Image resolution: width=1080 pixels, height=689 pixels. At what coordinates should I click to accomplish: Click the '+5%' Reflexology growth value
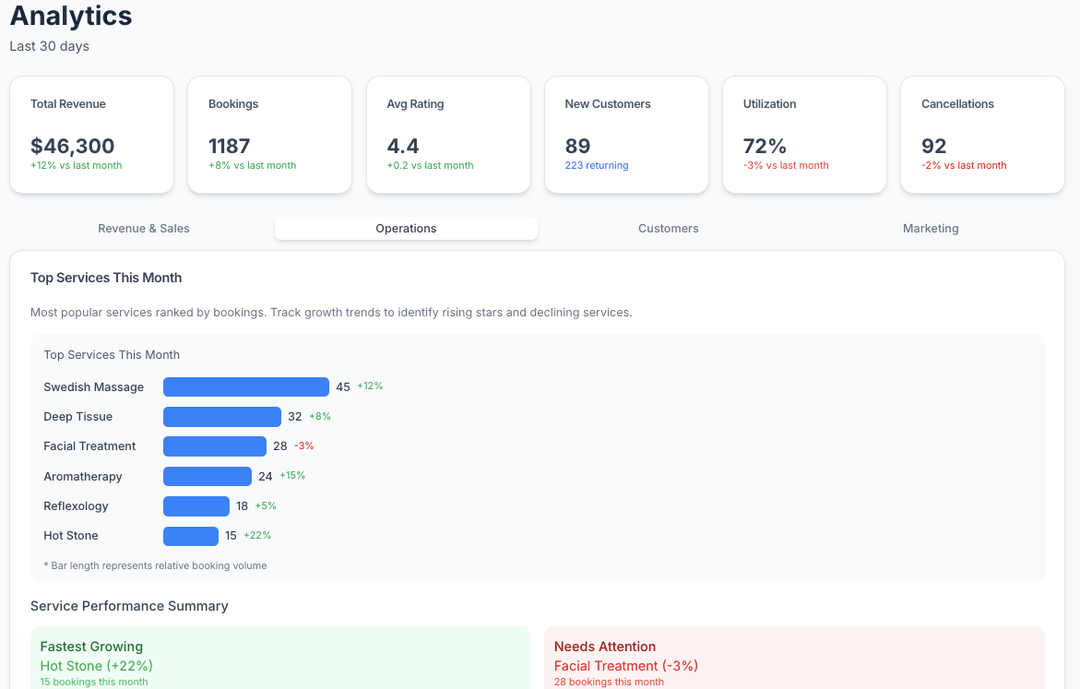266,506
